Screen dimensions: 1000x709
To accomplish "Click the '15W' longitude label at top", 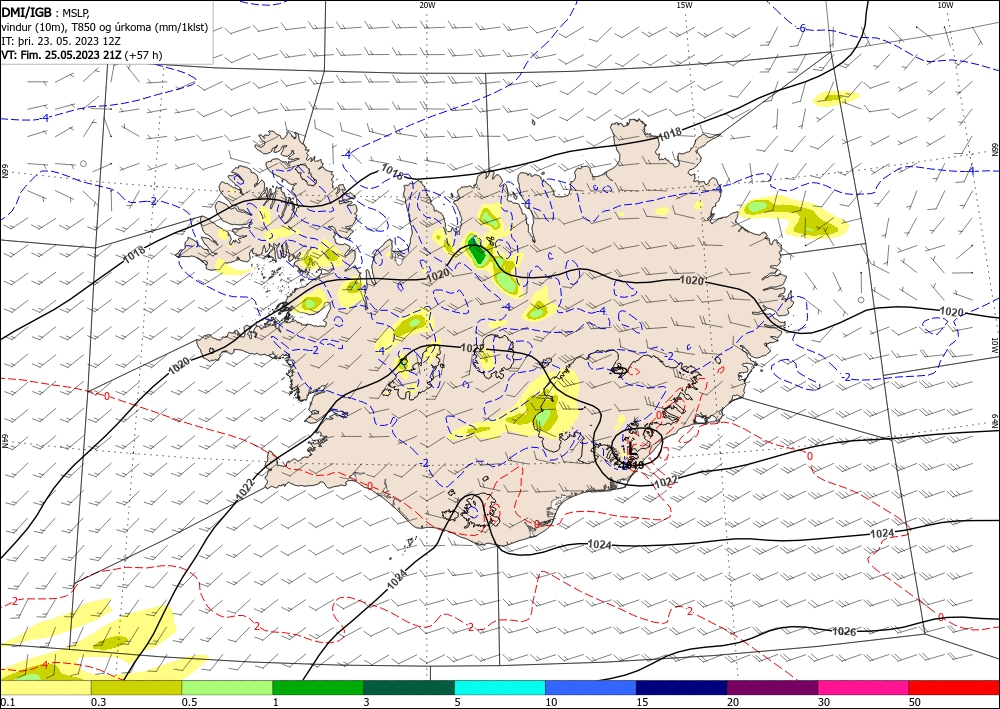I will (x=684, y=5).
